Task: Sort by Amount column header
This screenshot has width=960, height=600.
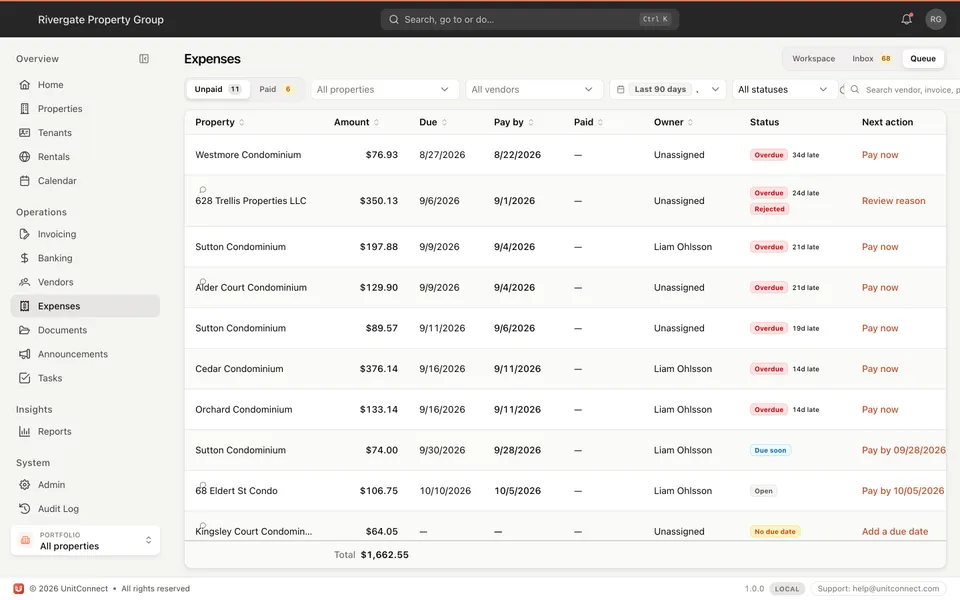Action: (x=356, y=122)
